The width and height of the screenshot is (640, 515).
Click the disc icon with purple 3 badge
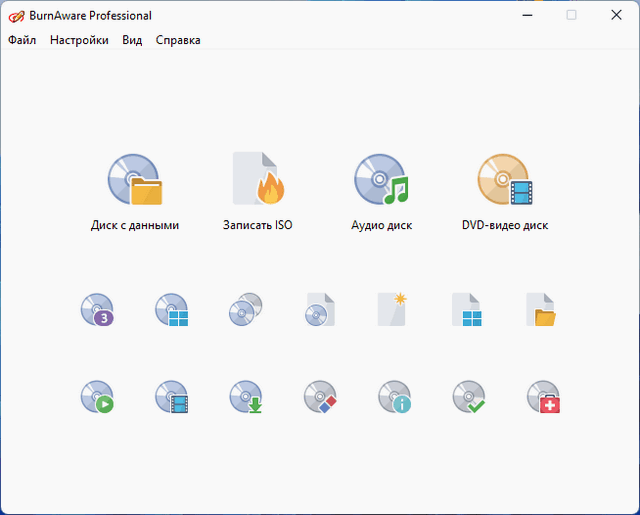tap(97, 310)
